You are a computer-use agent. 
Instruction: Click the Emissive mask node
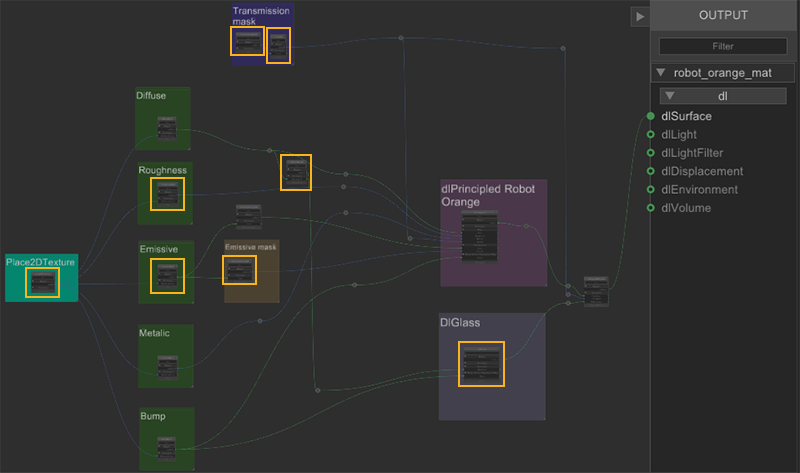click(239, 270)
